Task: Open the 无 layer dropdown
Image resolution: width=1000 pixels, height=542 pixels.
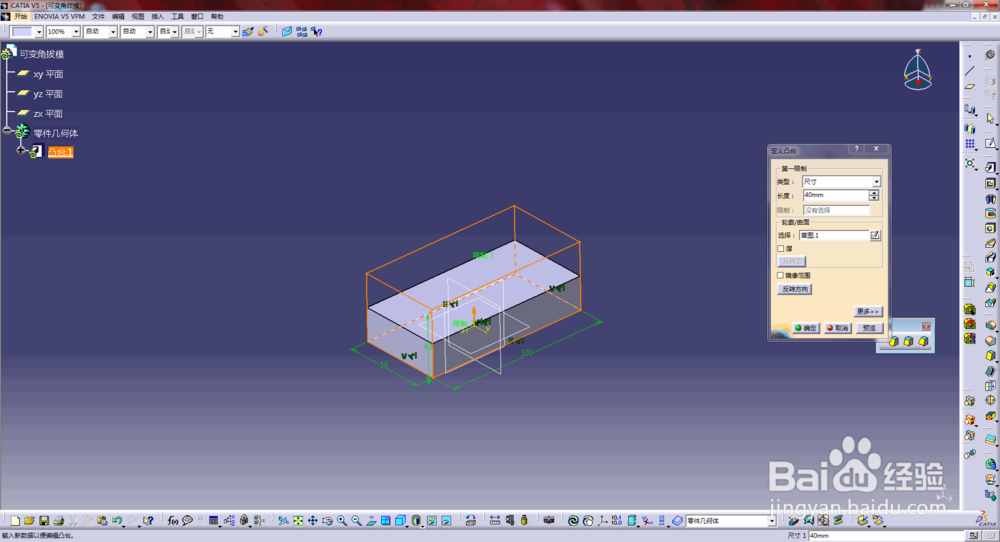Action: pyautogui.click(x=235, y=31)
